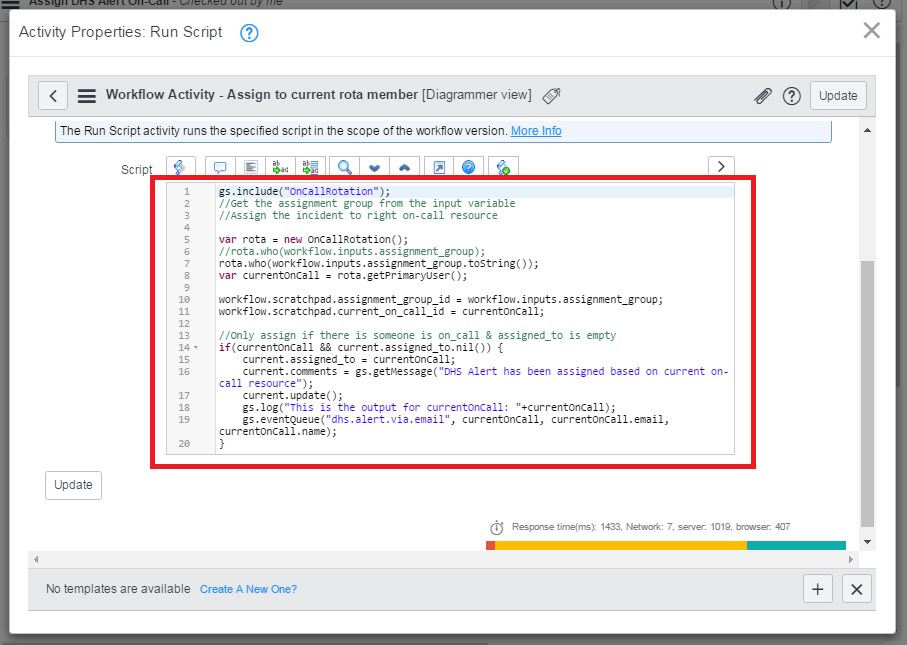Click line 5 var rota code
The width and height of the screenshot is (907, 645).
(x=314, y=239)
